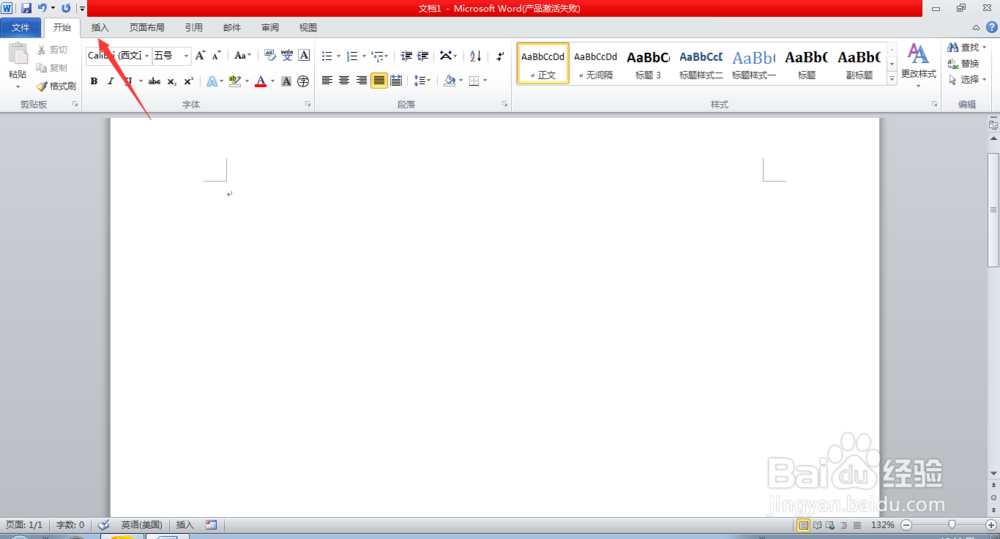Click the Decrease Indent icon
The height and width of the screenshot is (539, 1000).
[x=406, y=56]
